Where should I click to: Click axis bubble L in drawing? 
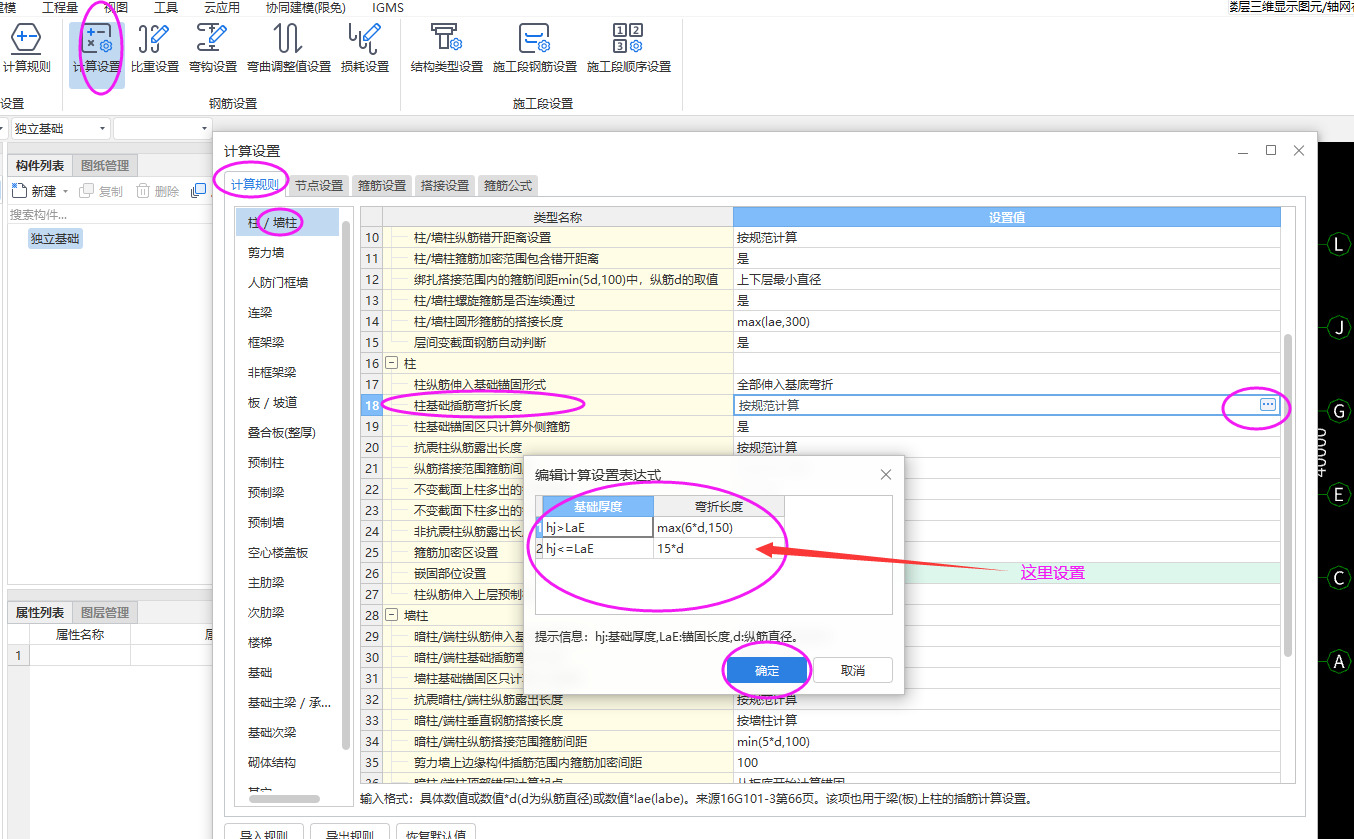tap(1339, 244)
